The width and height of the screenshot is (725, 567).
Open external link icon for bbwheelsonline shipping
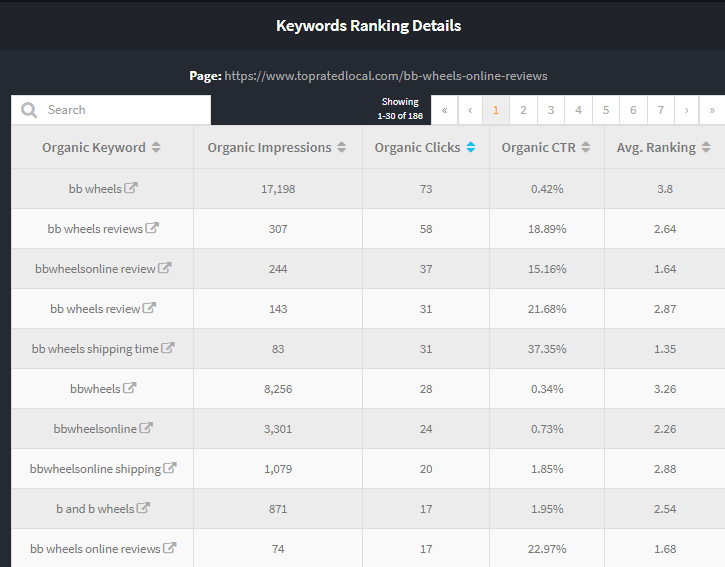click(170, 468)
